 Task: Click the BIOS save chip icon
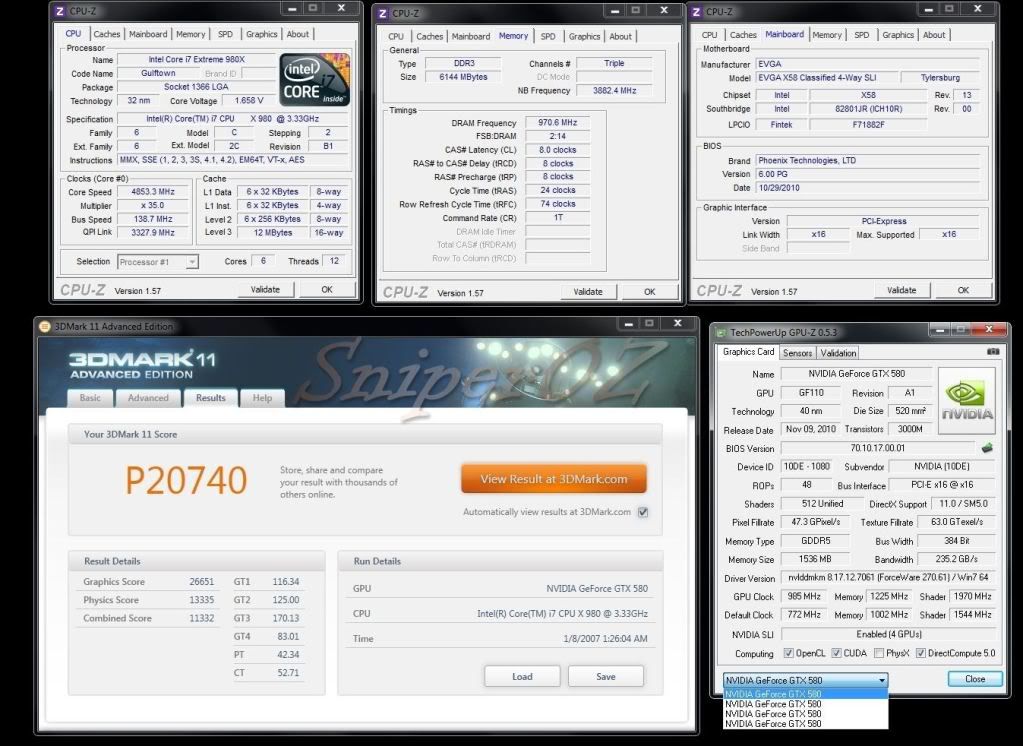pos(987,448)
